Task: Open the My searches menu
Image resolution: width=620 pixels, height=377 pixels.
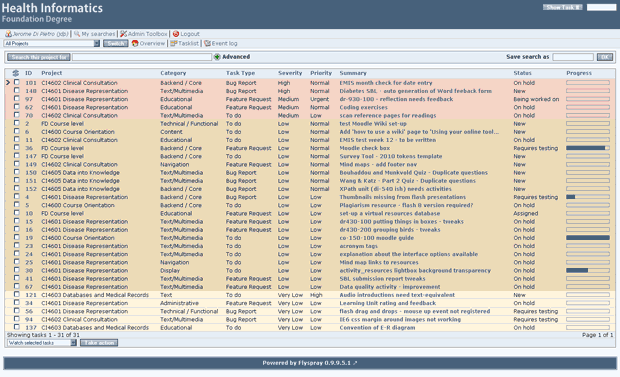Action: click(98, 34)
